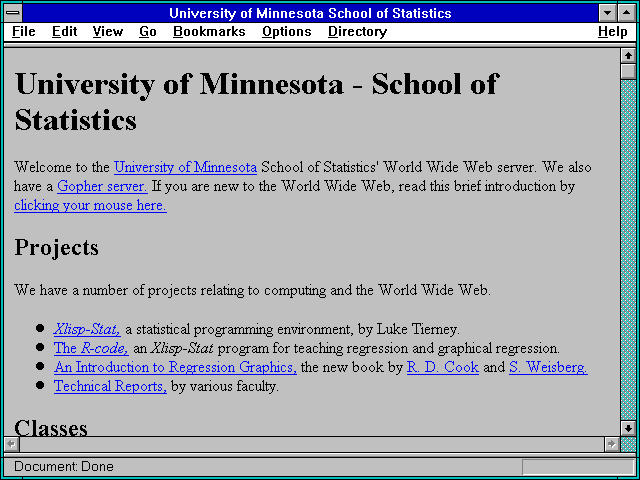Open the Go menu

click(148, 31)
